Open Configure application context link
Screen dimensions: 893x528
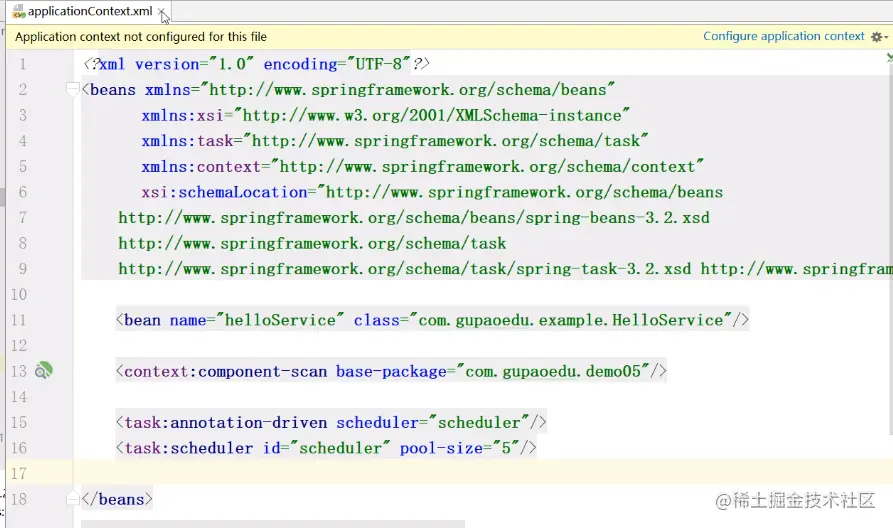coord(784,36)
